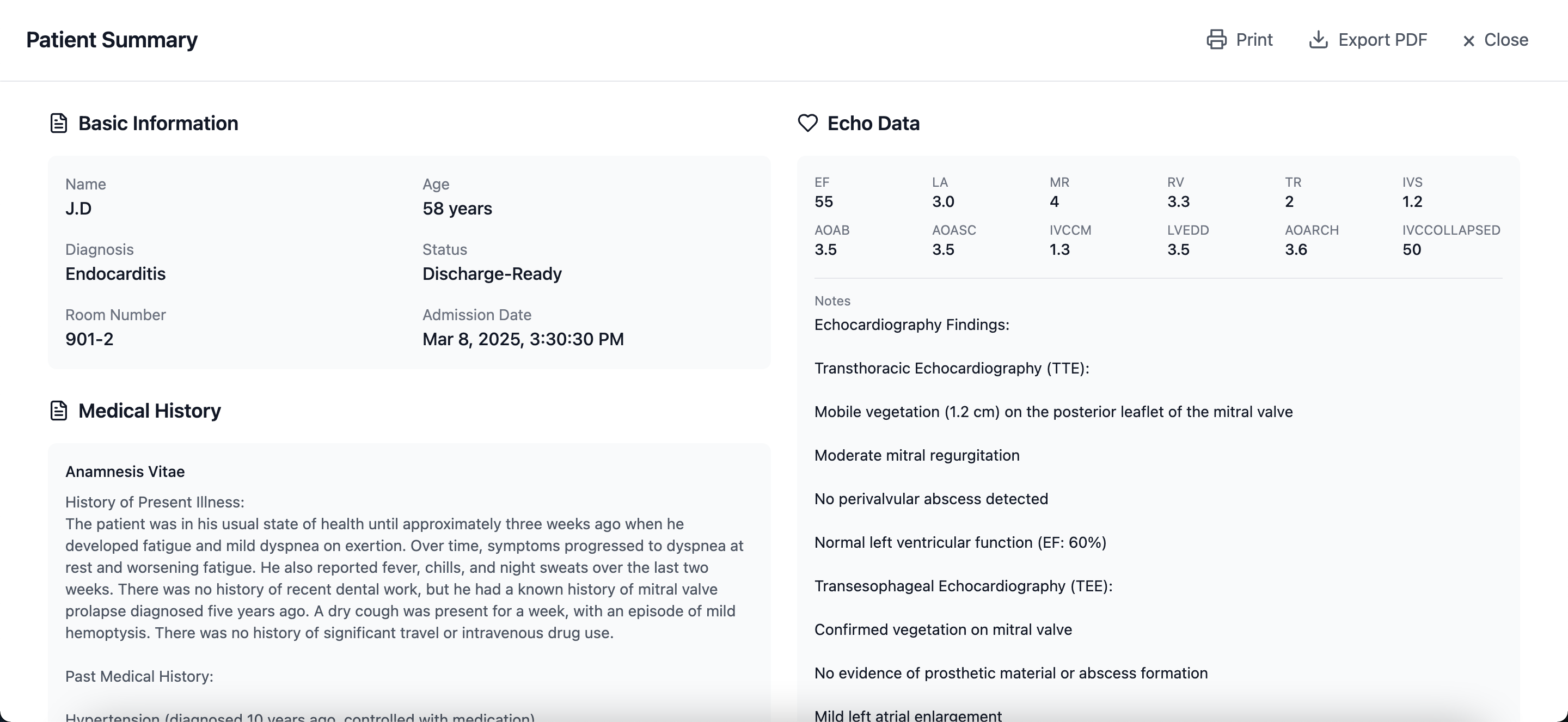Click the Echo Data section heading
This screenshot has width=1568, height=722.
(873, 123)
